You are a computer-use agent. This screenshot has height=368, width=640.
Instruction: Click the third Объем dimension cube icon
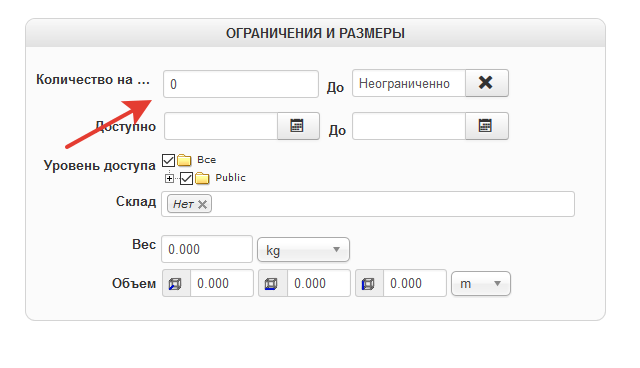pos(369,283)
